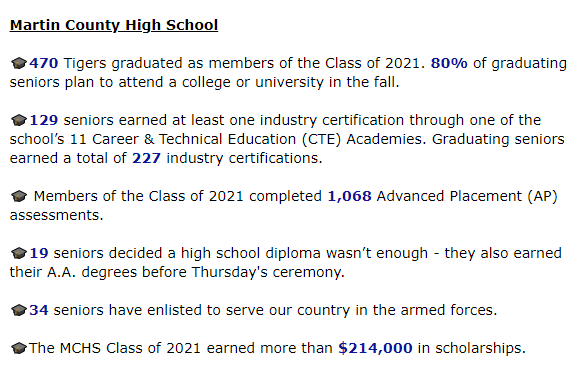The image size is (584, 384).
Task: Click the Martin County High School heading
Action: (x=114, y=25)
